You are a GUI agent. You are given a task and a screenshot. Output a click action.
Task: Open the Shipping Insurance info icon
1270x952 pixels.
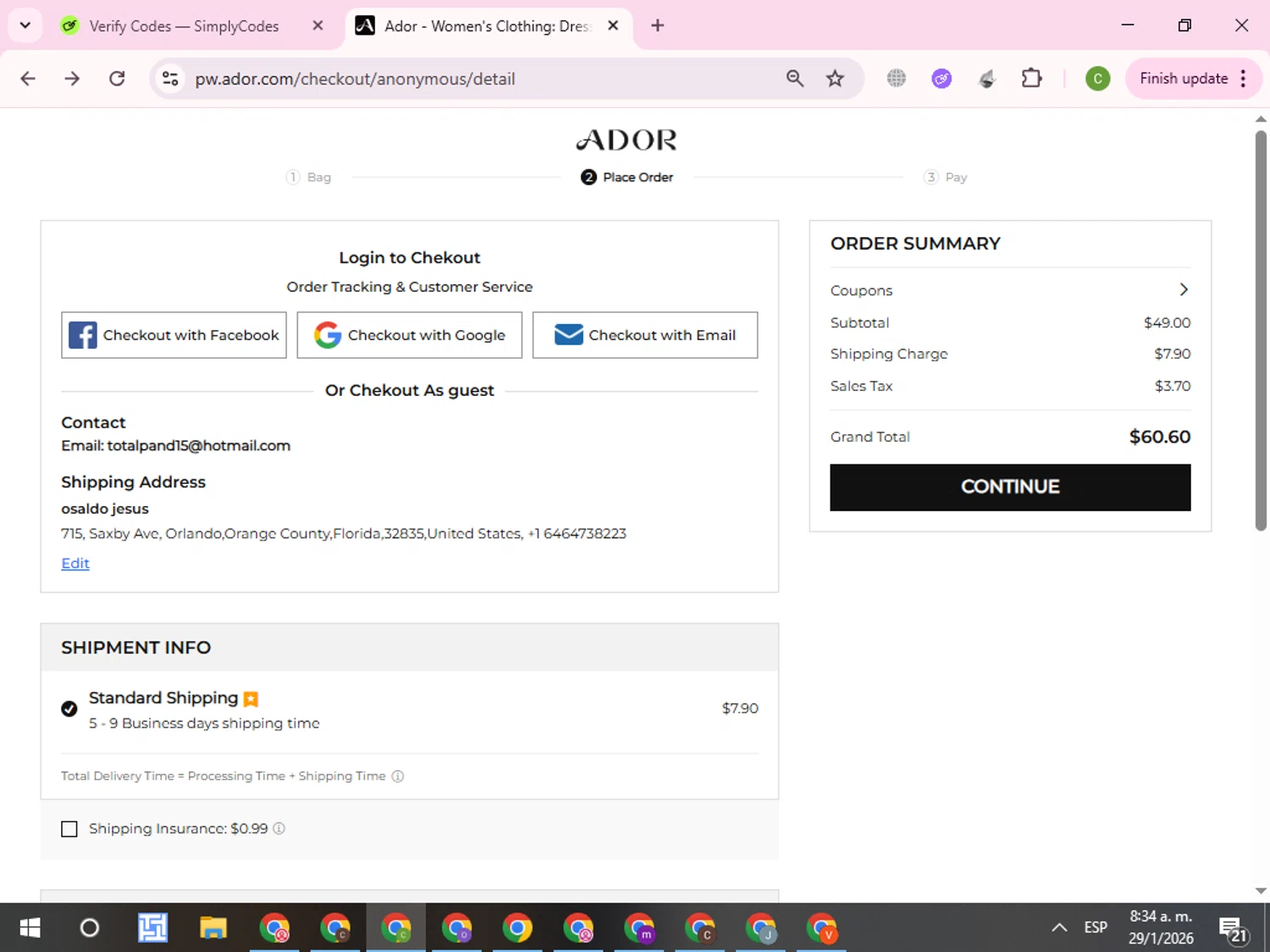[x=279, y=828]
